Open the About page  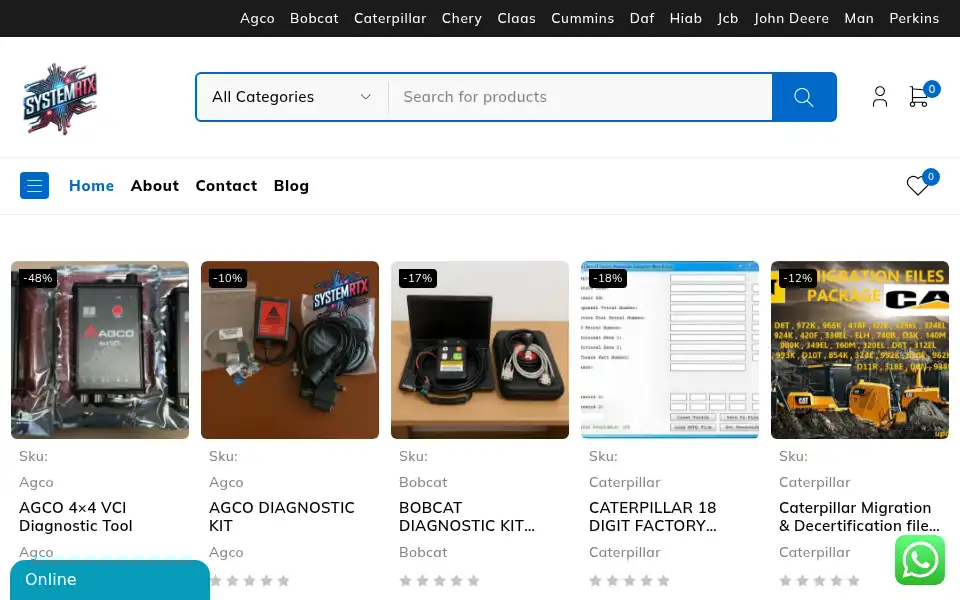(154, 186)
